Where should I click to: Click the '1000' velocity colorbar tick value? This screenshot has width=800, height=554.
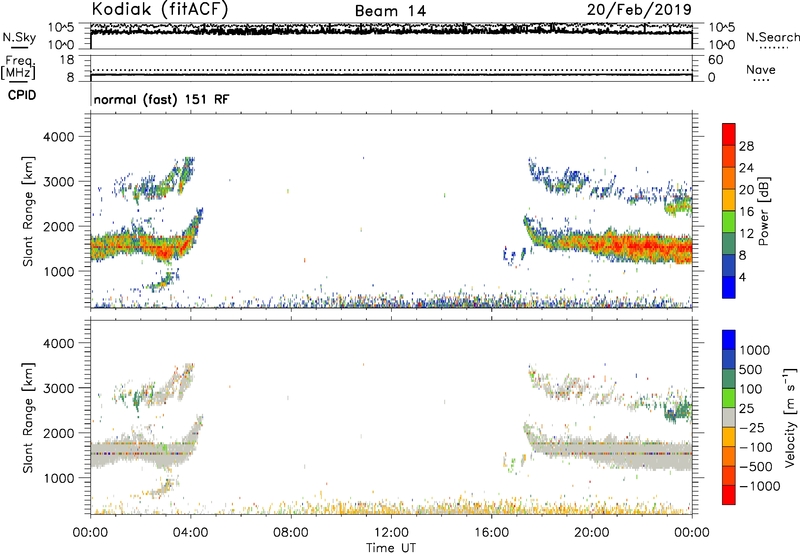755,350
